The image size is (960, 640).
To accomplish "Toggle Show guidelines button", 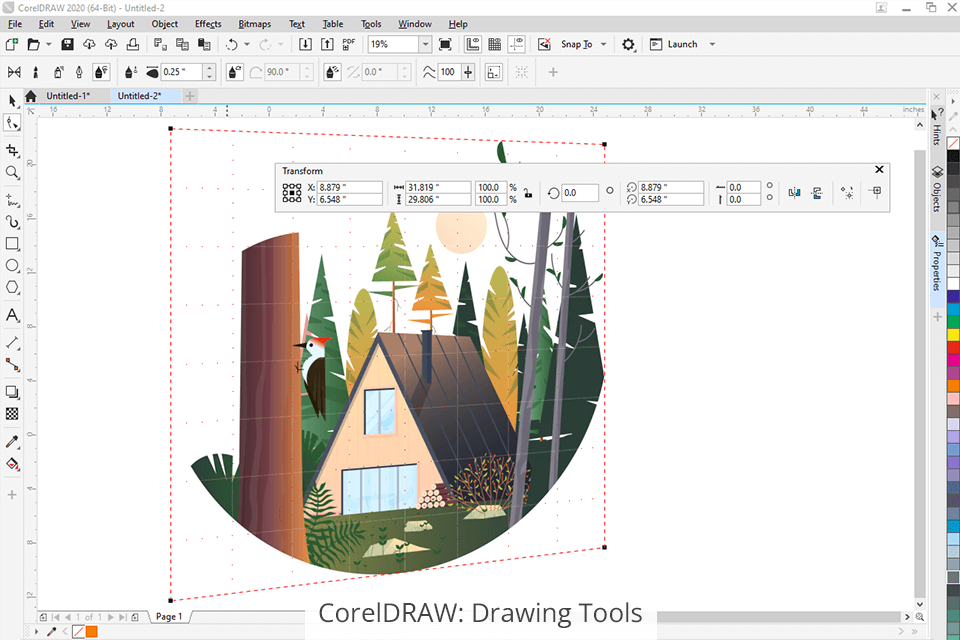I will point(517,44).
